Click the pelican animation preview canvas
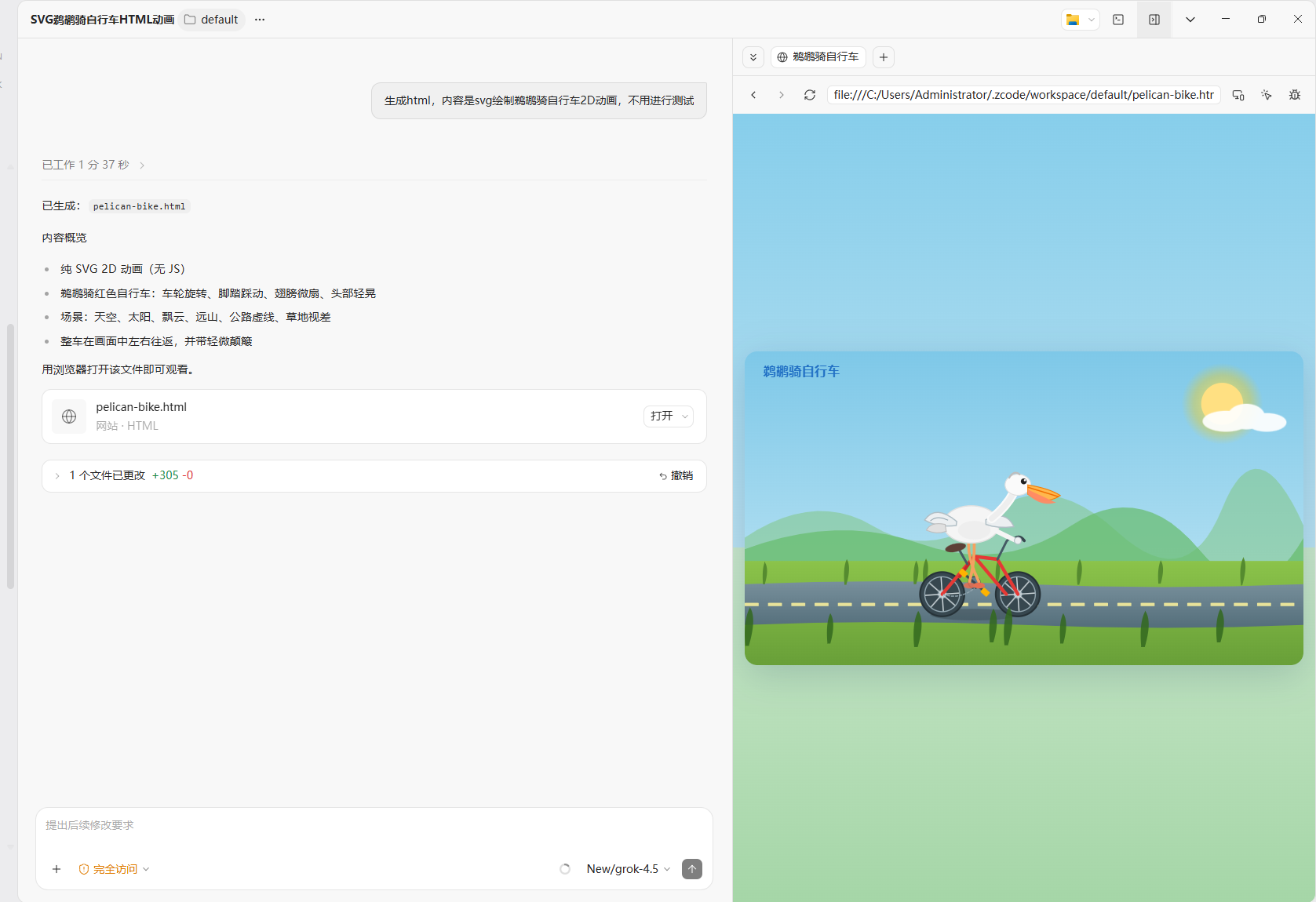Image resolution: width=1316 pixels, height=902 pixels. click(x=1024, y=508)
